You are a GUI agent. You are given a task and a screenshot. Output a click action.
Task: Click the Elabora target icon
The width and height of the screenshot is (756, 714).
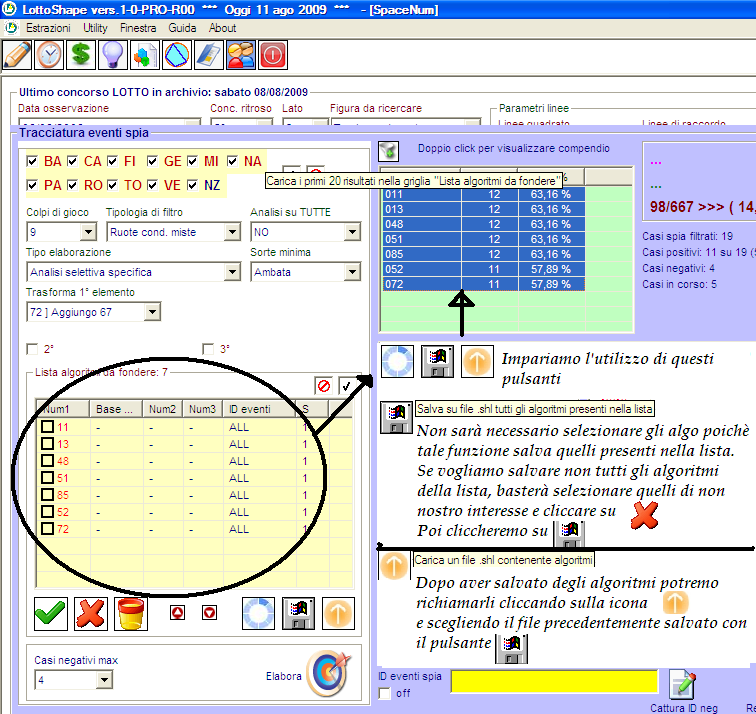tap(329, 673)
